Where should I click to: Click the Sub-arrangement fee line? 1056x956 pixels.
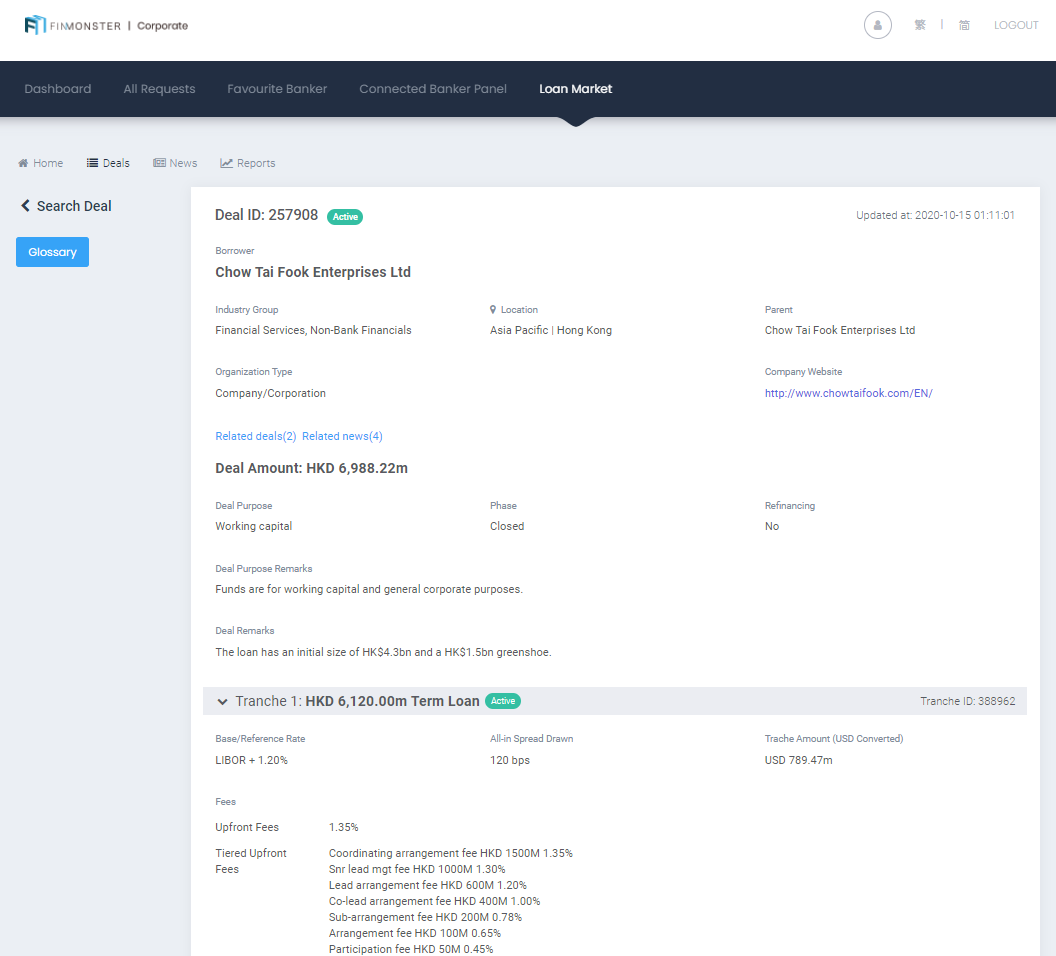coord(425,918)
